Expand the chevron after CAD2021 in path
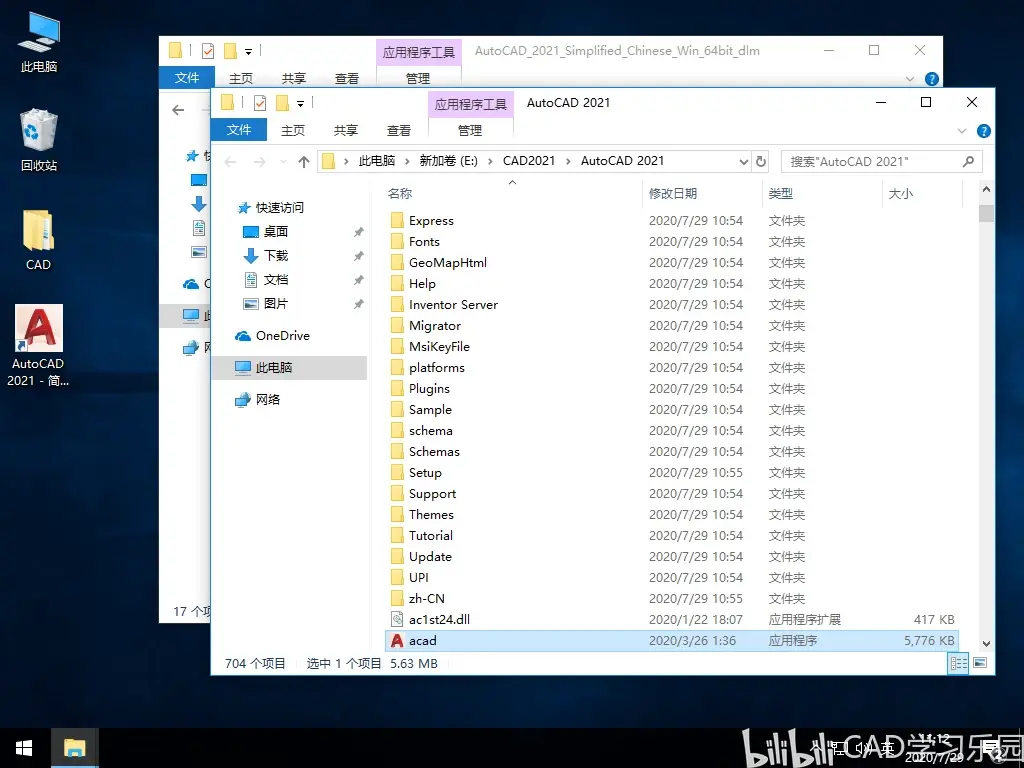The image size is (1024, 768). point(568,161)
